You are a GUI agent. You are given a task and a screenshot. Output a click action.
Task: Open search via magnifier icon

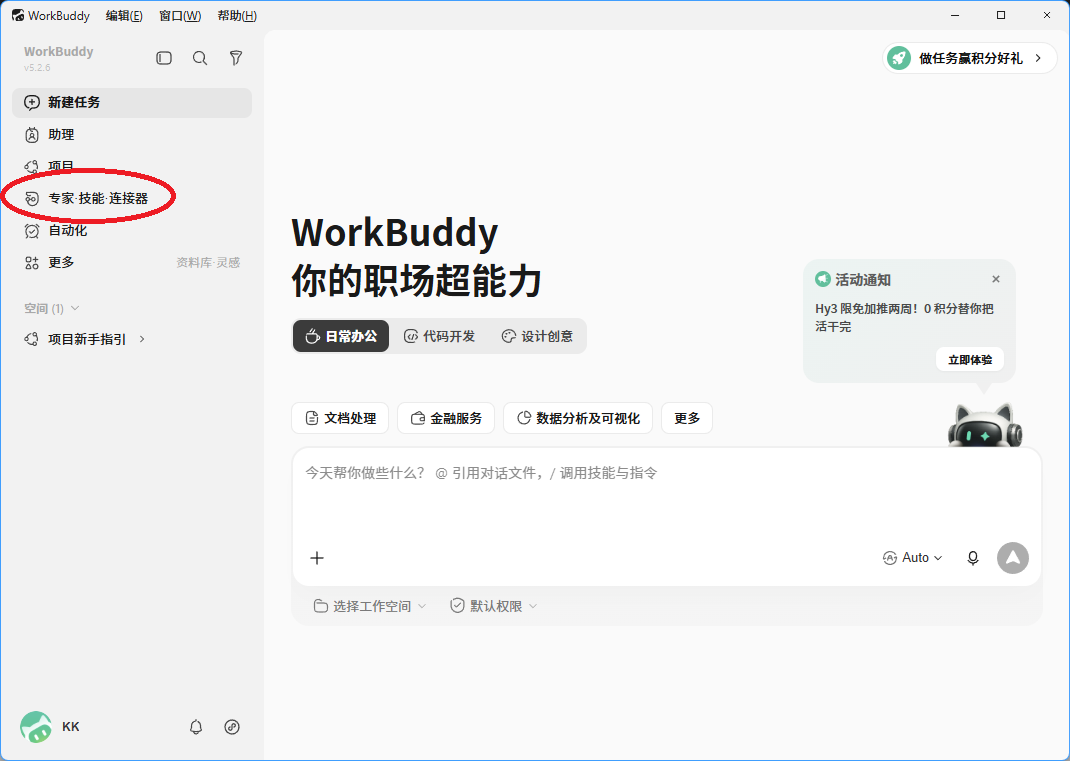200,58
